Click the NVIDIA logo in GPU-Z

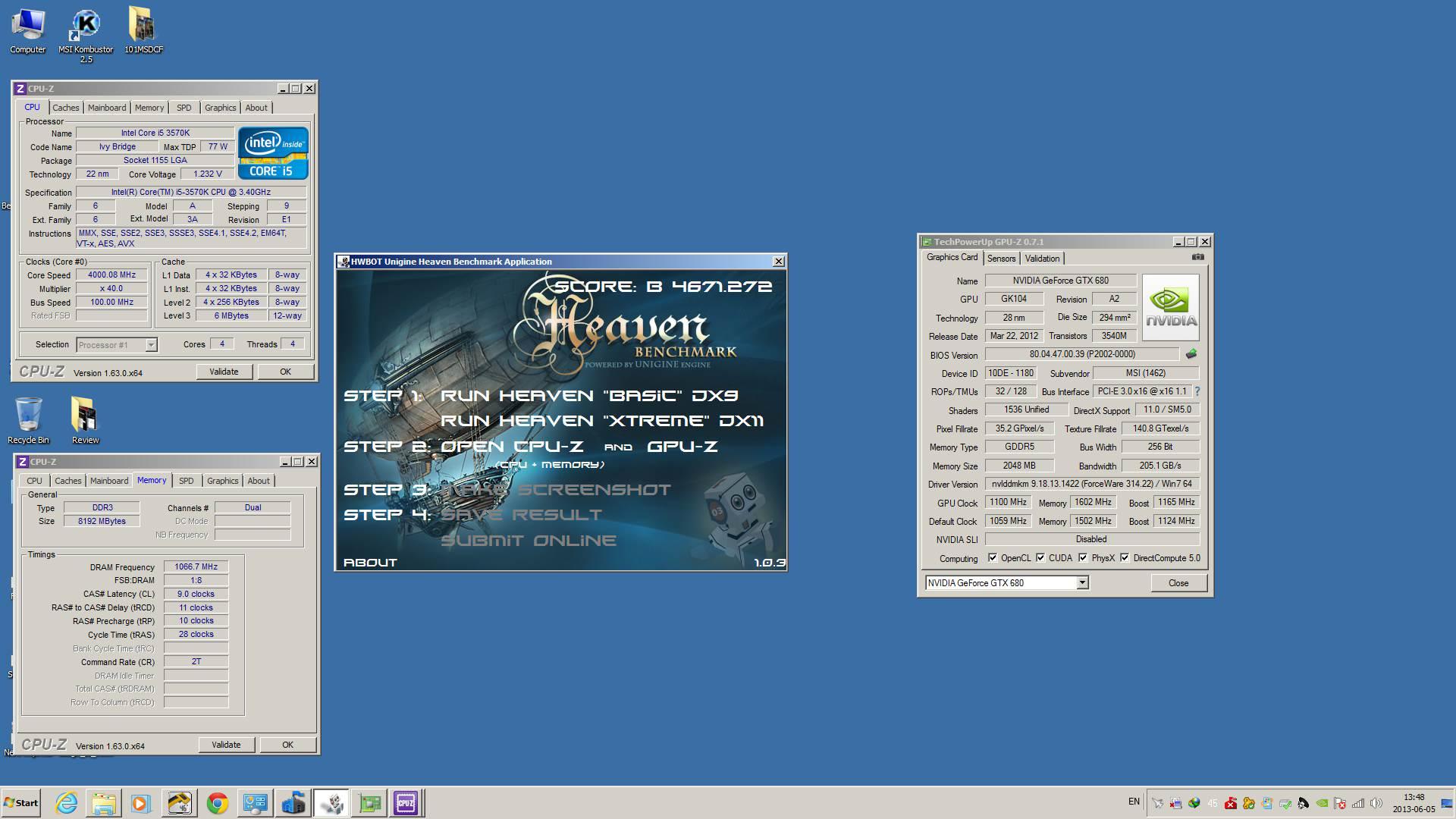click(x=1171, y=307)
